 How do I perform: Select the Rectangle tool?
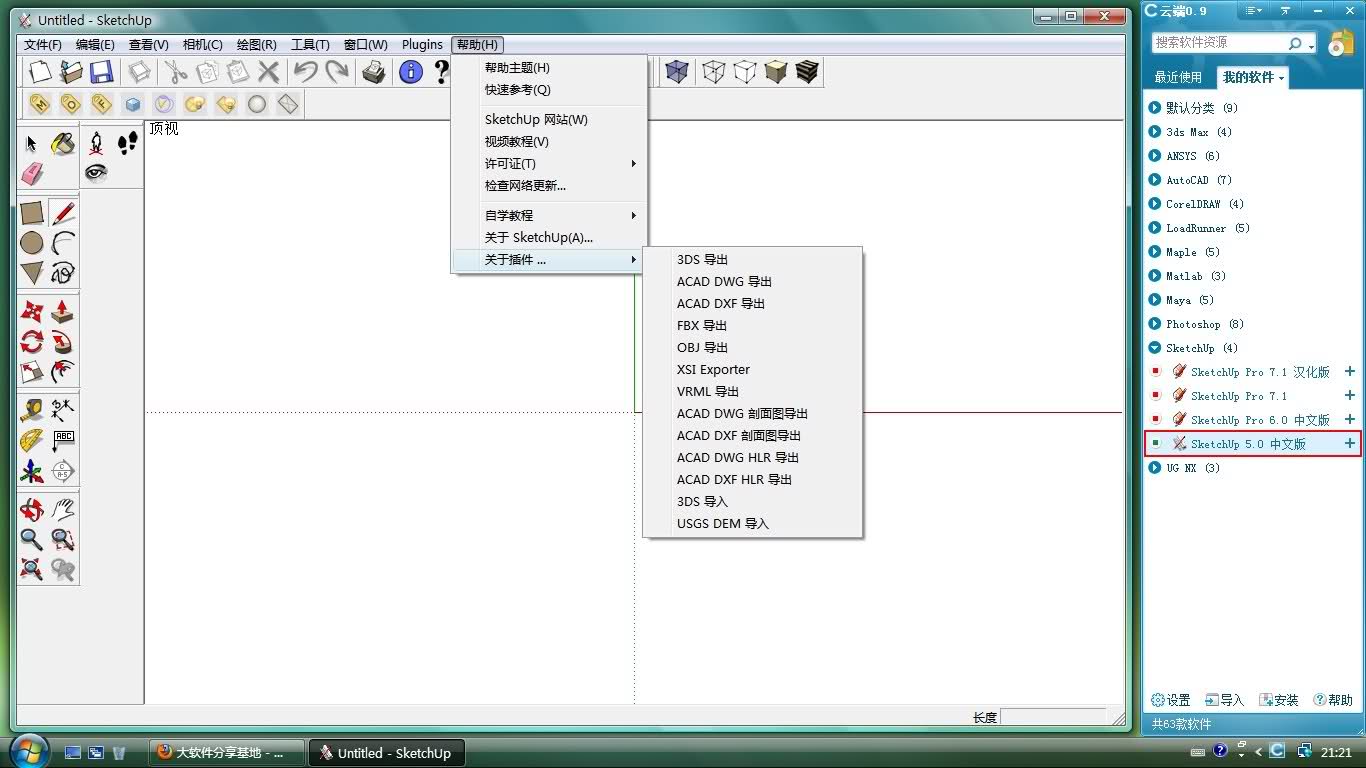pos(32,213)
